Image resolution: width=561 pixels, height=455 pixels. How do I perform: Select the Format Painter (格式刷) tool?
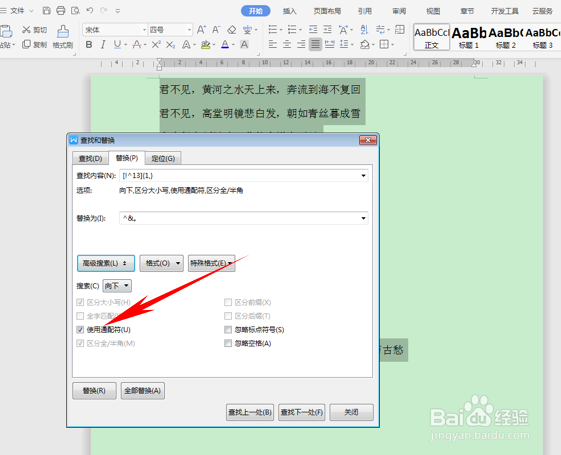63,37
